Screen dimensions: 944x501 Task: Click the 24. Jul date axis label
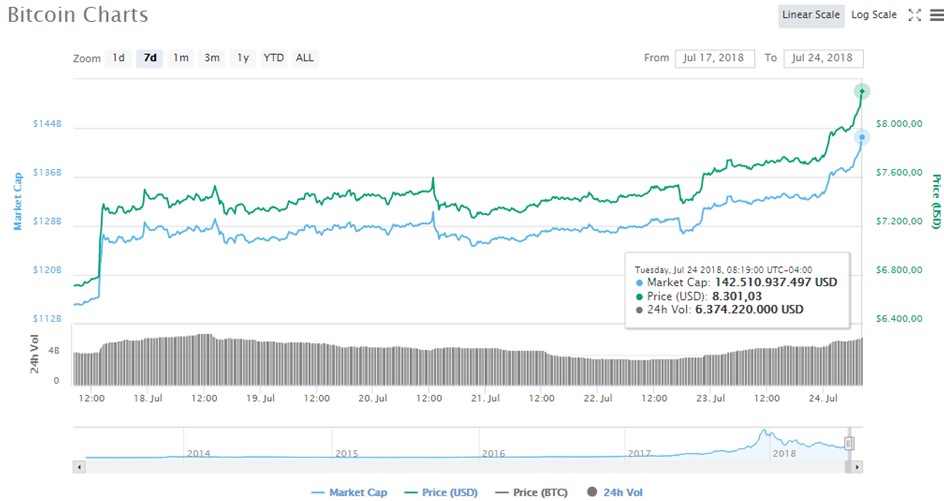click(x=823, y=398)
